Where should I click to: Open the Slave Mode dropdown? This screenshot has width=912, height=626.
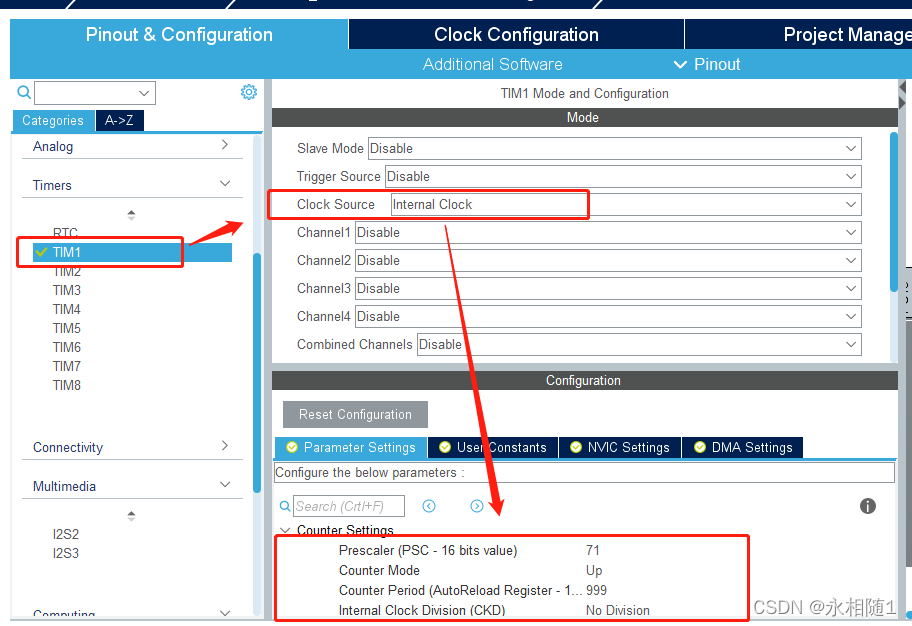click(615, 148)
